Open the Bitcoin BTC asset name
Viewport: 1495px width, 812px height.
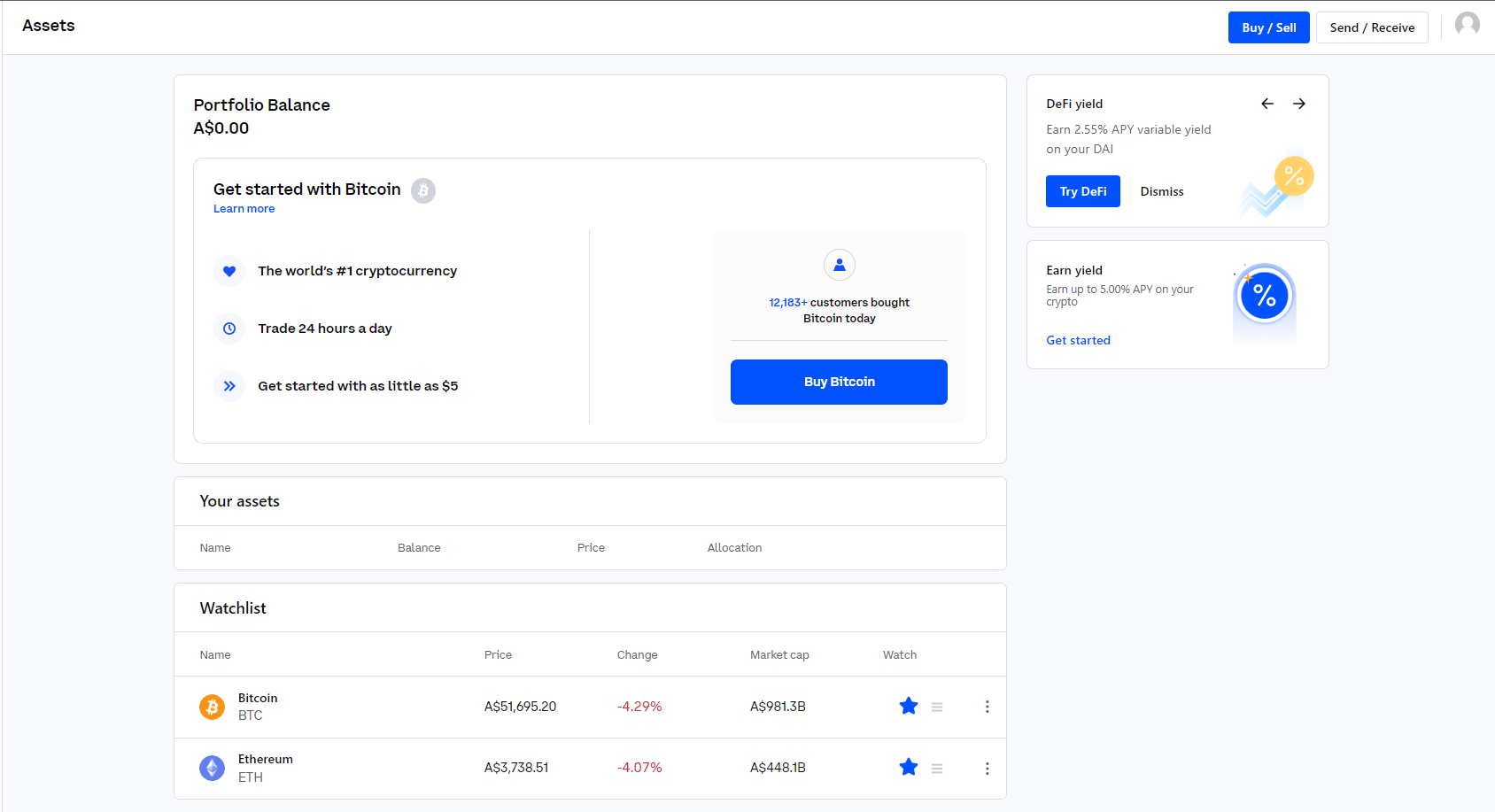click(258, 707)
